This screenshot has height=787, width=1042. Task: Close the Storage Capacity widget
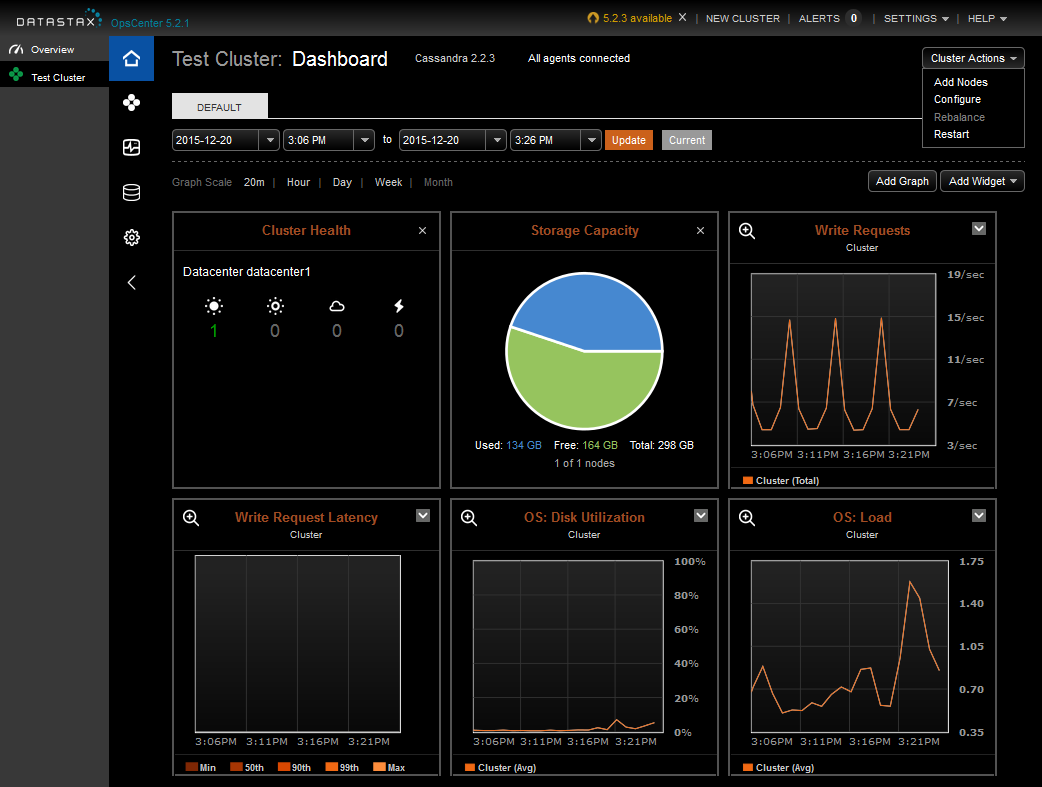tap(700, 231)
